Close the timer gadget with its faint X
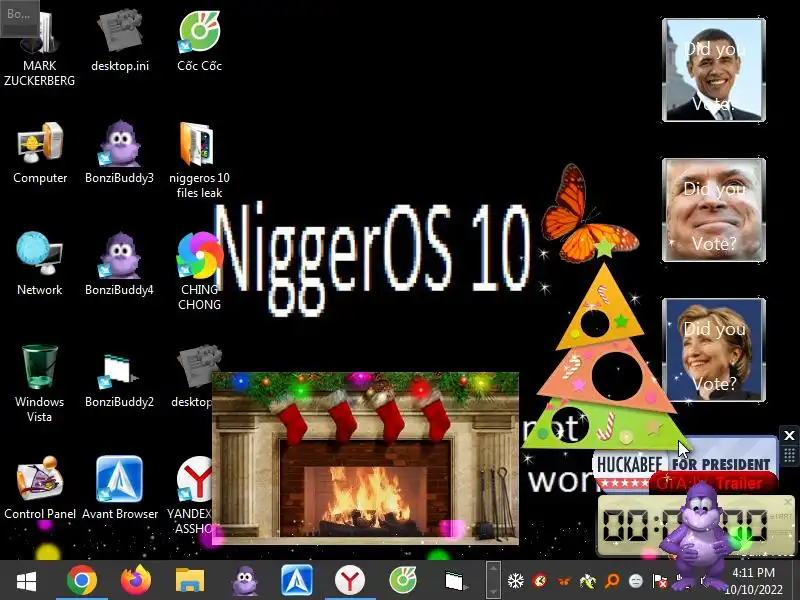 [x=788, y=502]
